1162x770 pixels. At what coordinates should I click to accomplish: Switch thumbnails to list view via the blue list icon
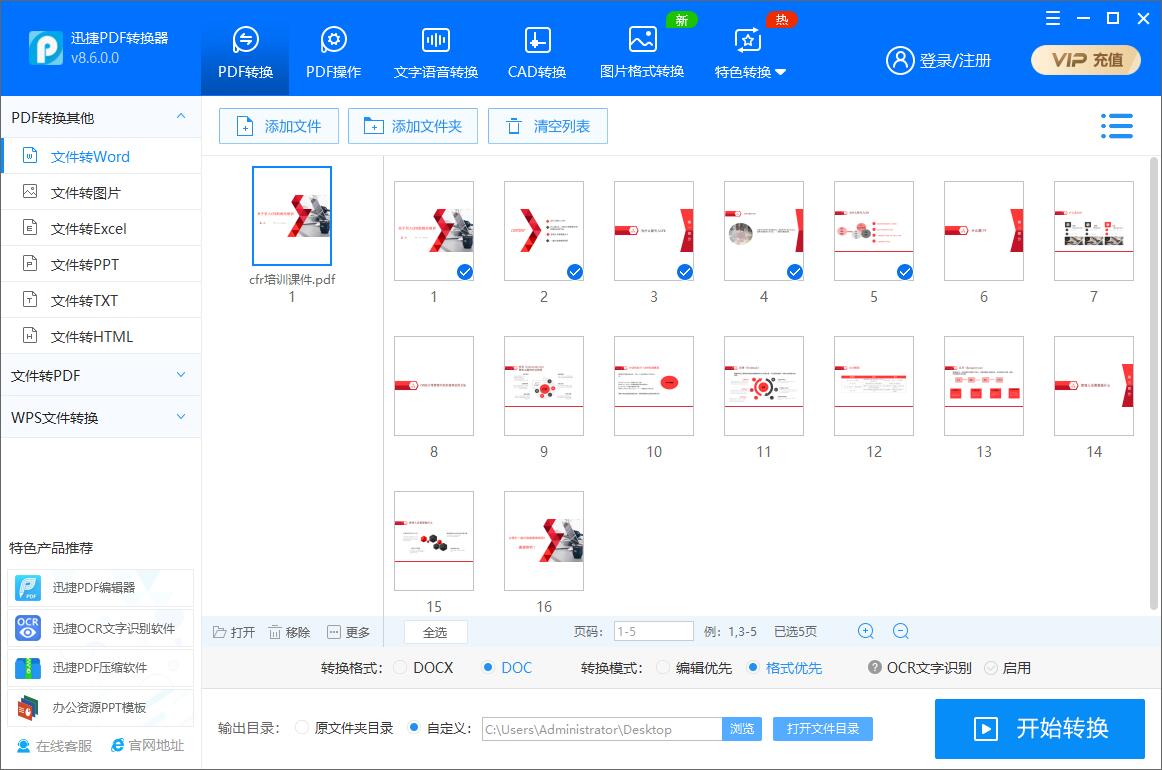coord(1117,126)
